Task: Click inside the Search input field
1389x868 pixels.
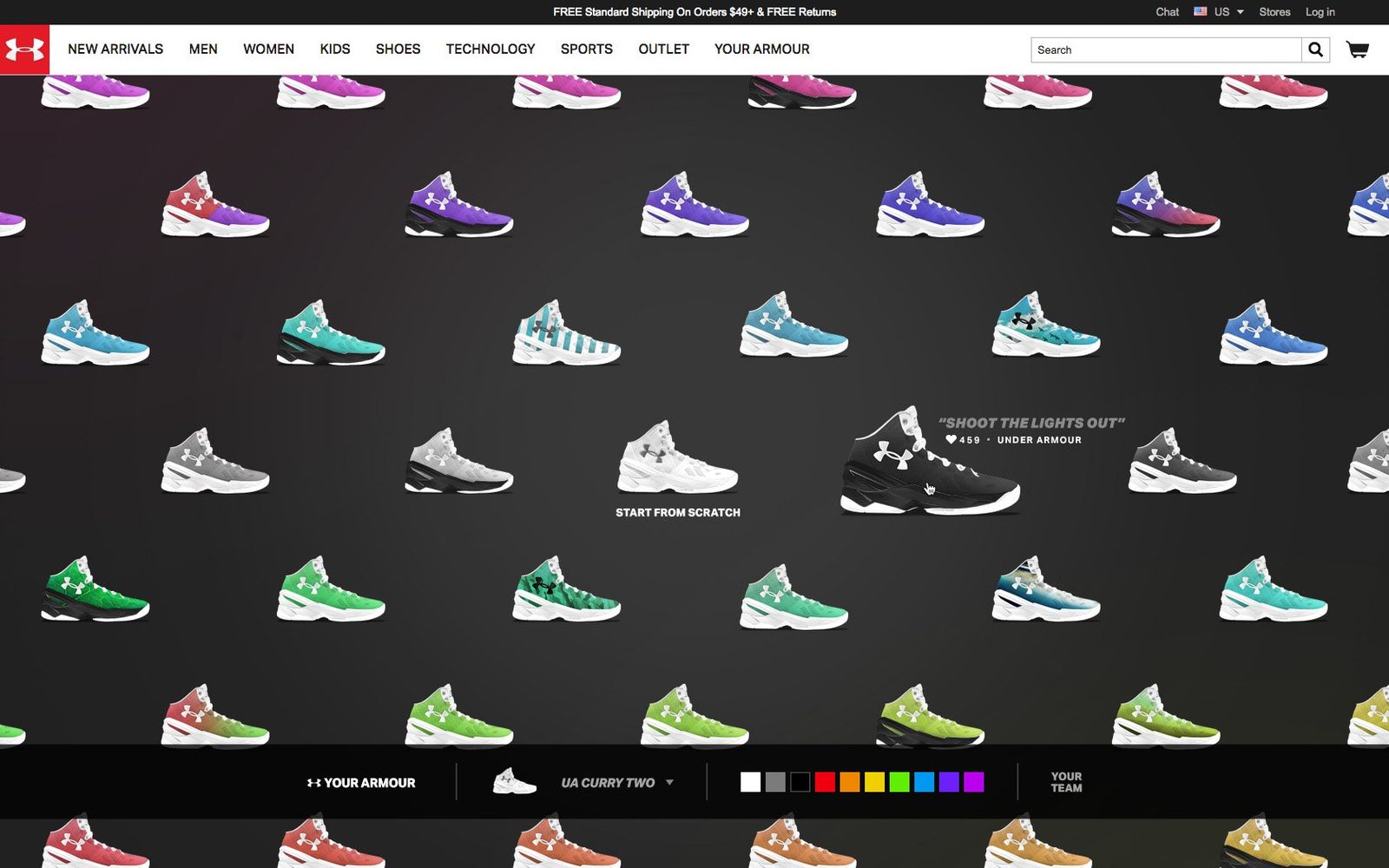Action: pos(1166,49)
